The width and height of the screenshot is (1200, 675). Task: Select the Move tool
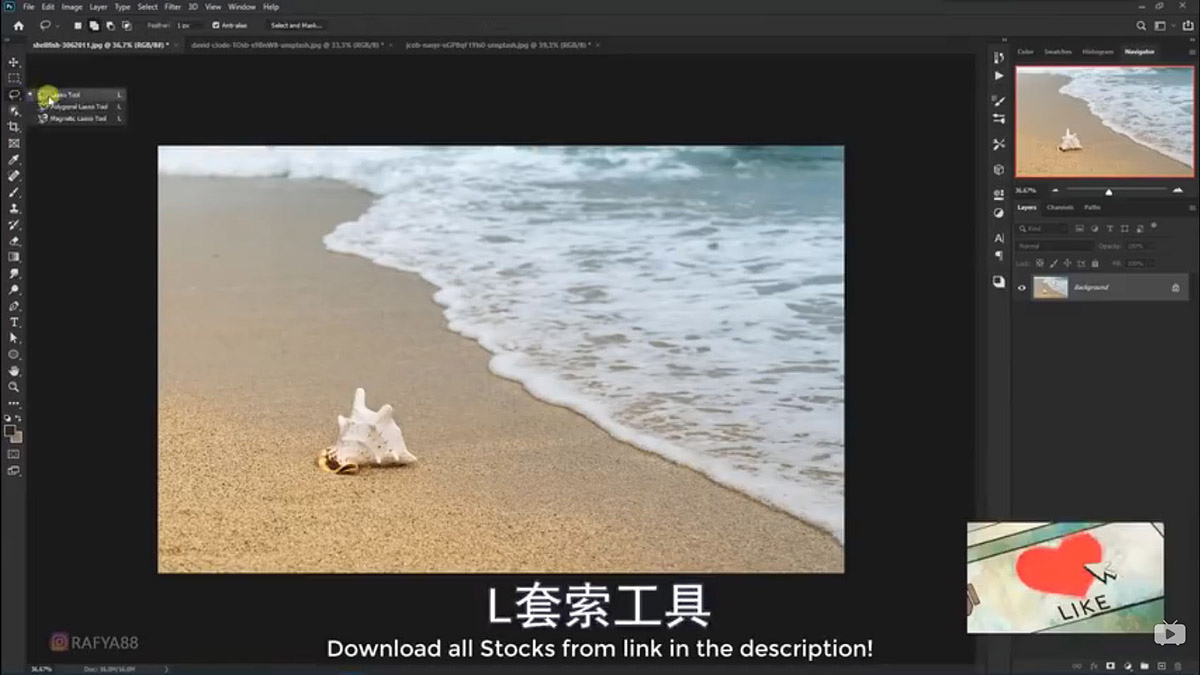(14, 60)
